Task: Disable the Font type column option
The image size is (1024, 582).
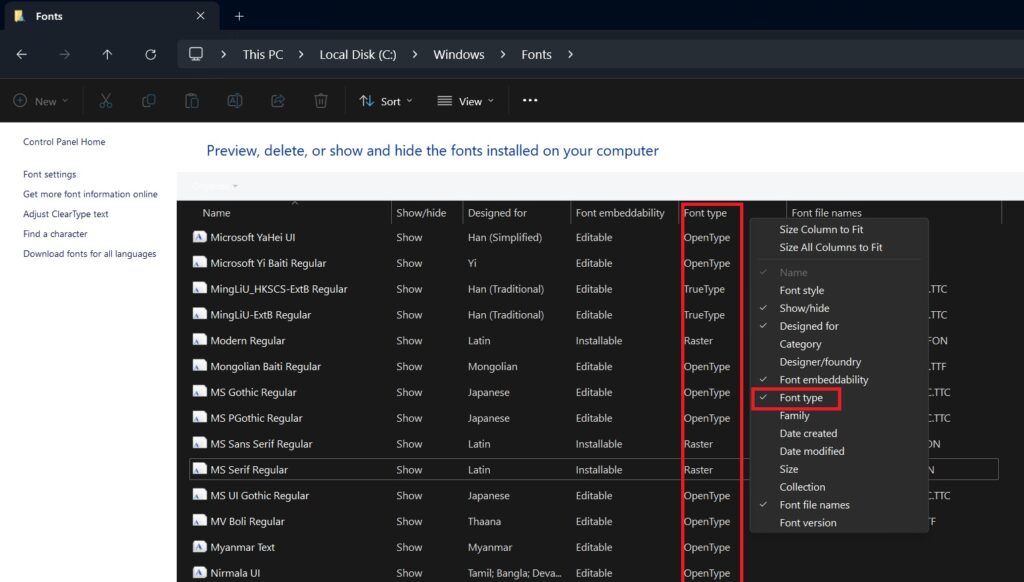Action: 808,397
